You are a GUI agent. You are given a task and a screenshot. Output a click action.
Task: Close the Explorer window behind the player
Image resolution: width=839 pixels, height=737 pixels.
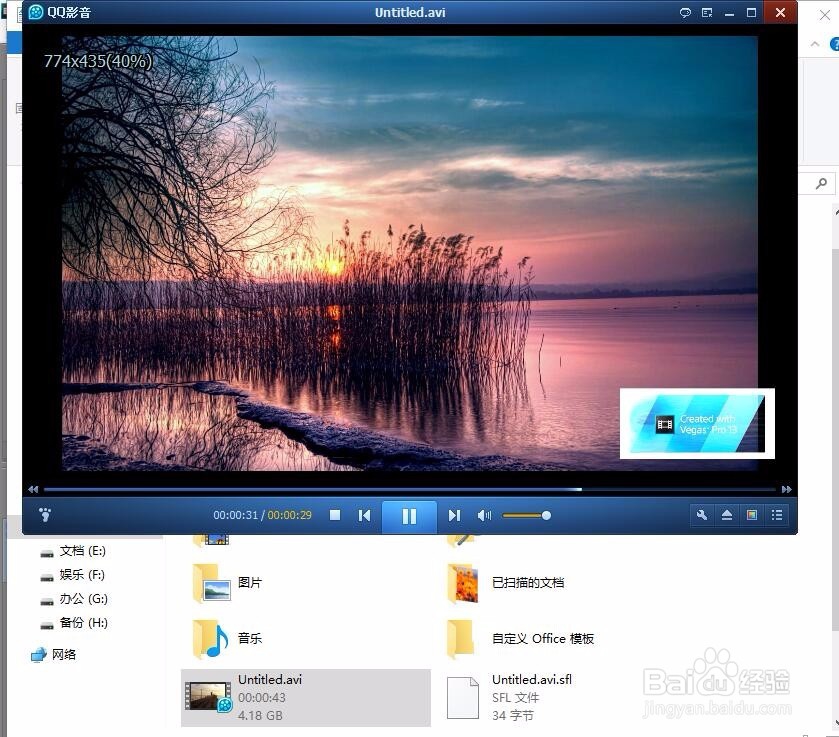click(x=825, y=15)
